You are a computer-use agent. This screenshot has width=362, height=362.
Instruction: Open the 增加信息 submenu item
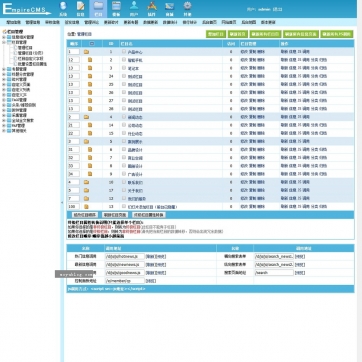coord(14,22)
